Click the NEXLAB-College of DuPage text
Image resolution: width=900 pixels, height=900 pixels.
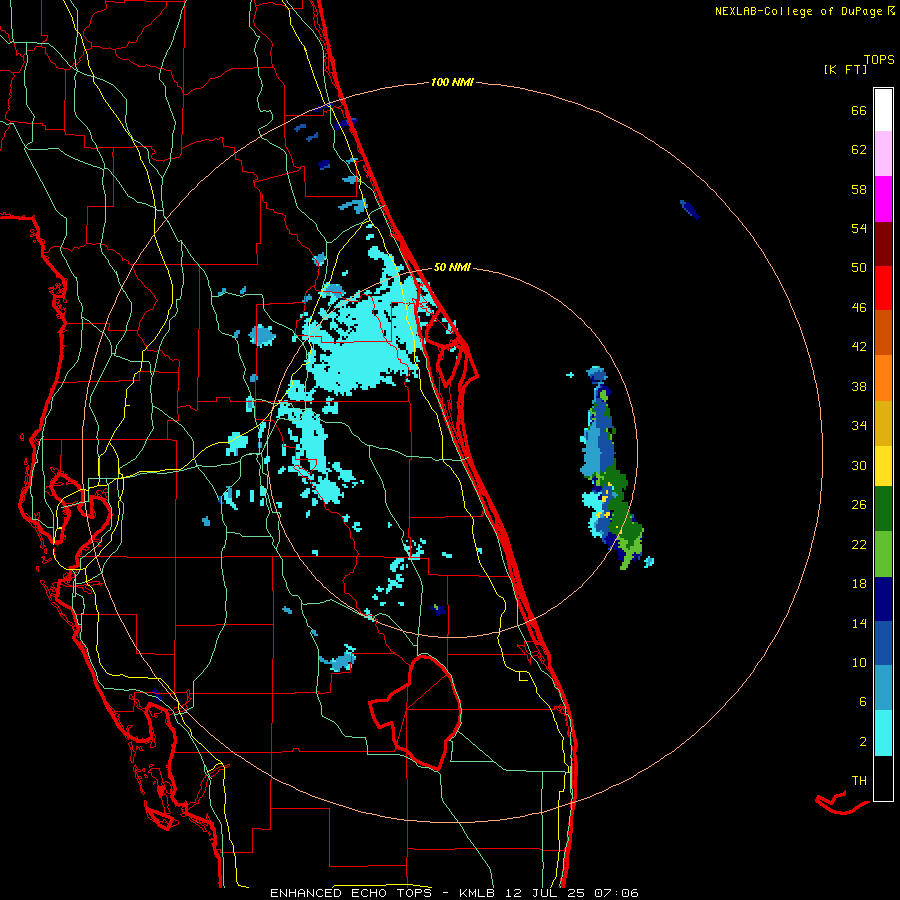pyautogui.click(x=798, y=11)
